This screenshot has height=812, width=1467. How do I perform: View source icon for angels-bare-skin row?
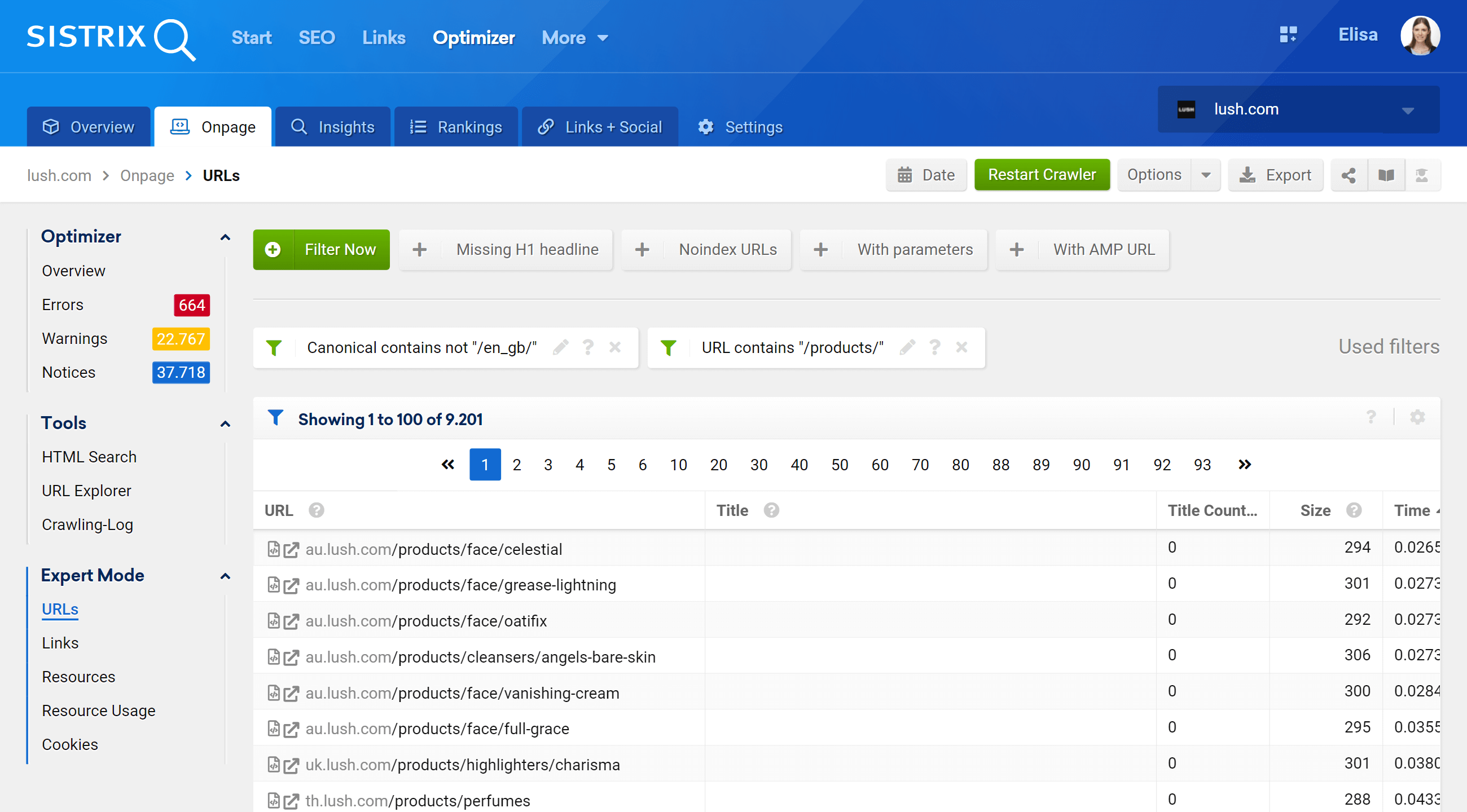273,657
